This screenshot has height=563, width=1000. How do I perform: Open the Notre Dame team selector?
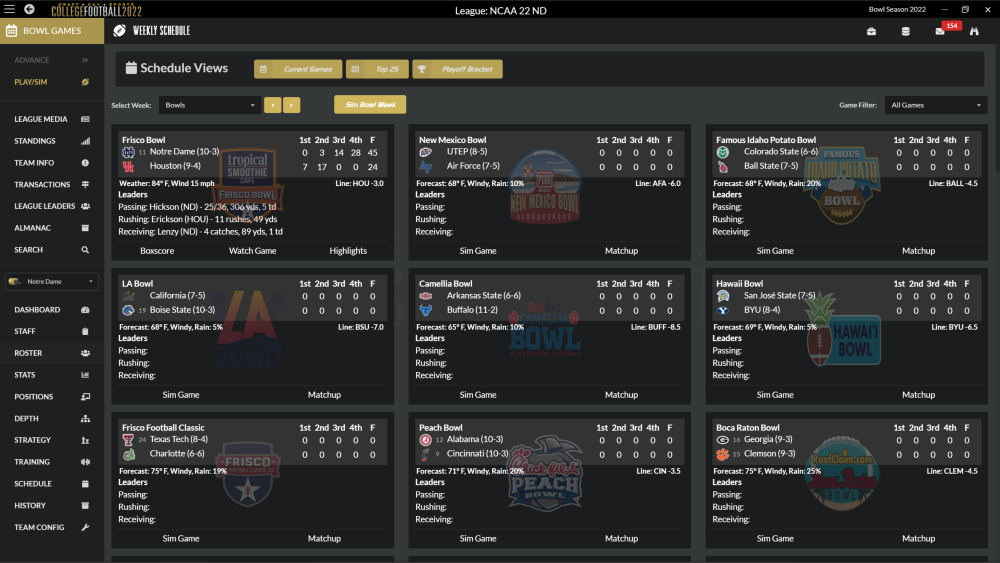point(52,282)
